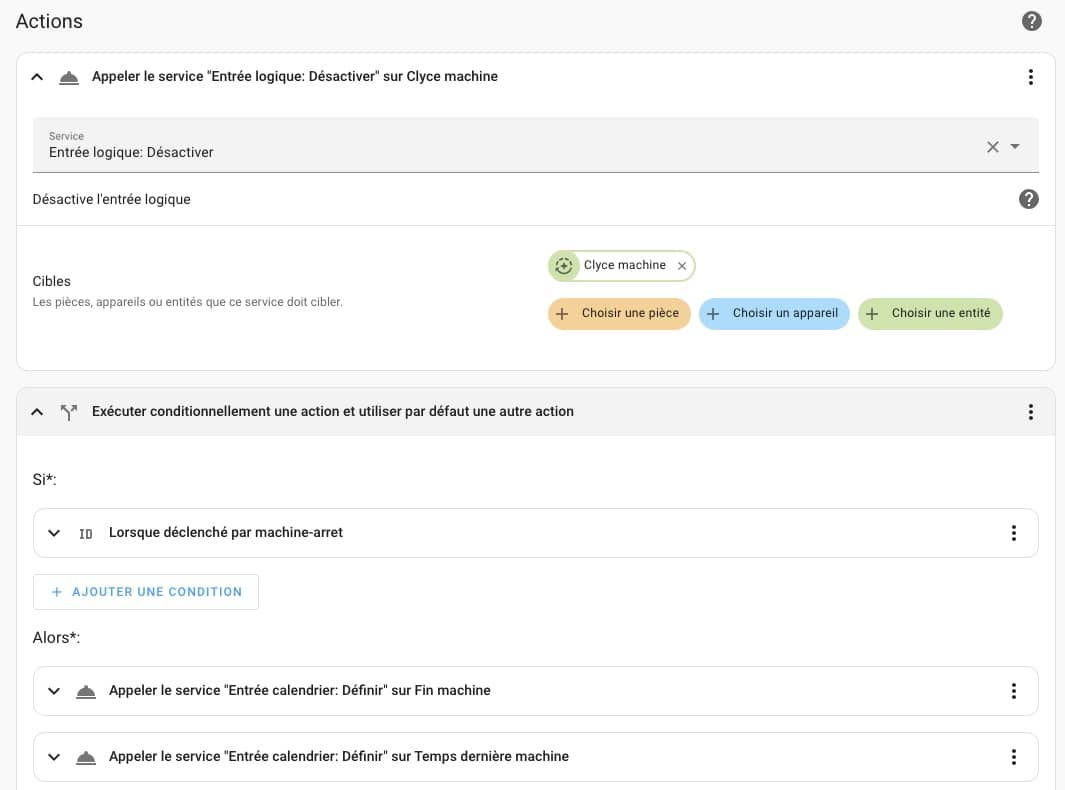
Task: Open three-dot menu for Temps dernière machine
Action: point(1013,757)
